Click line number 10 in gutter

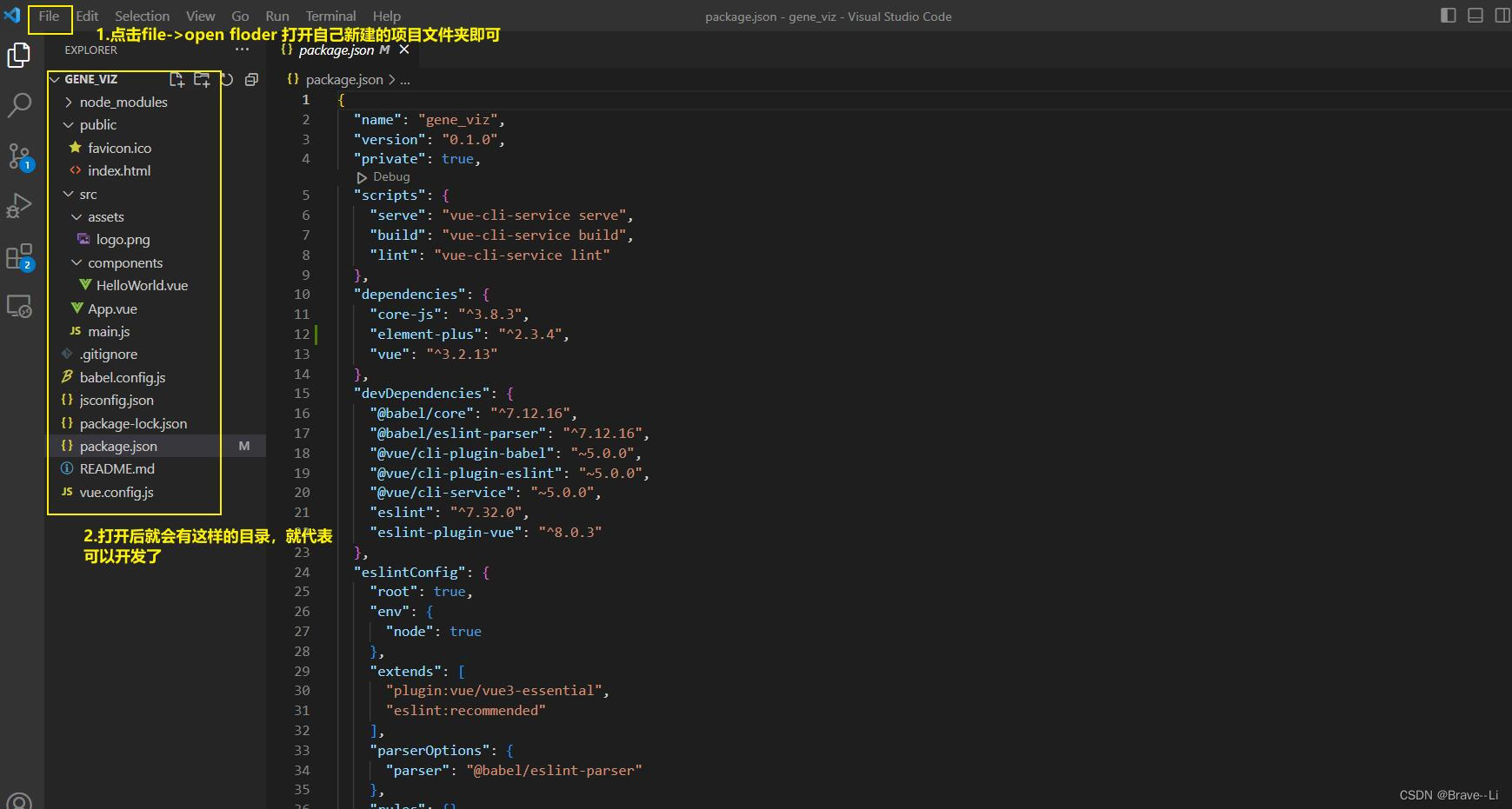click(x=302, y=295)
